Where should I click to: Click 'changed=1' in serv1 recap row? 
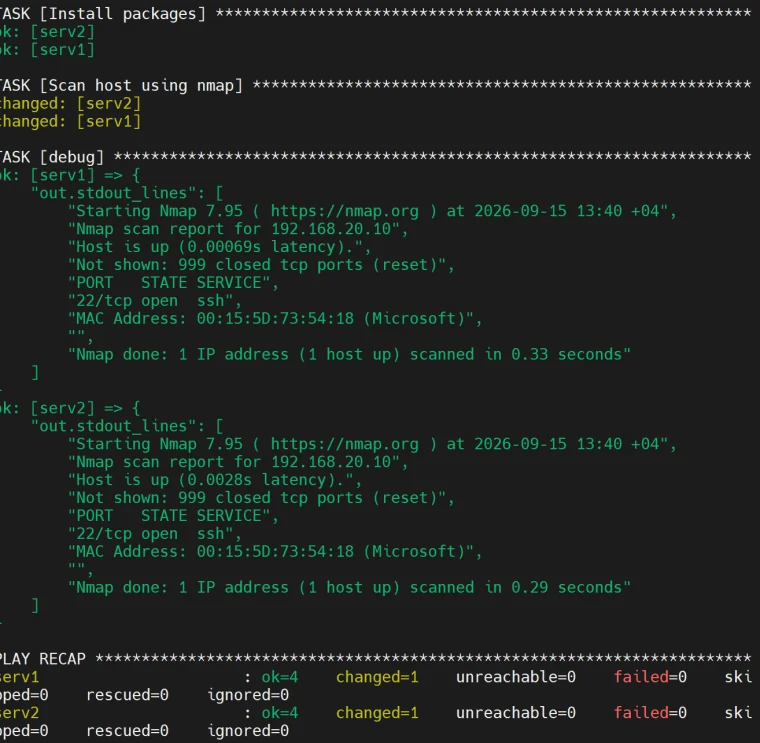377,677
